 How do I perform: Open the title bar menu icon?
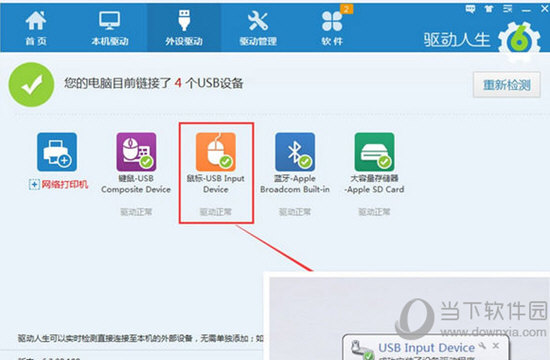click(507, 9)
